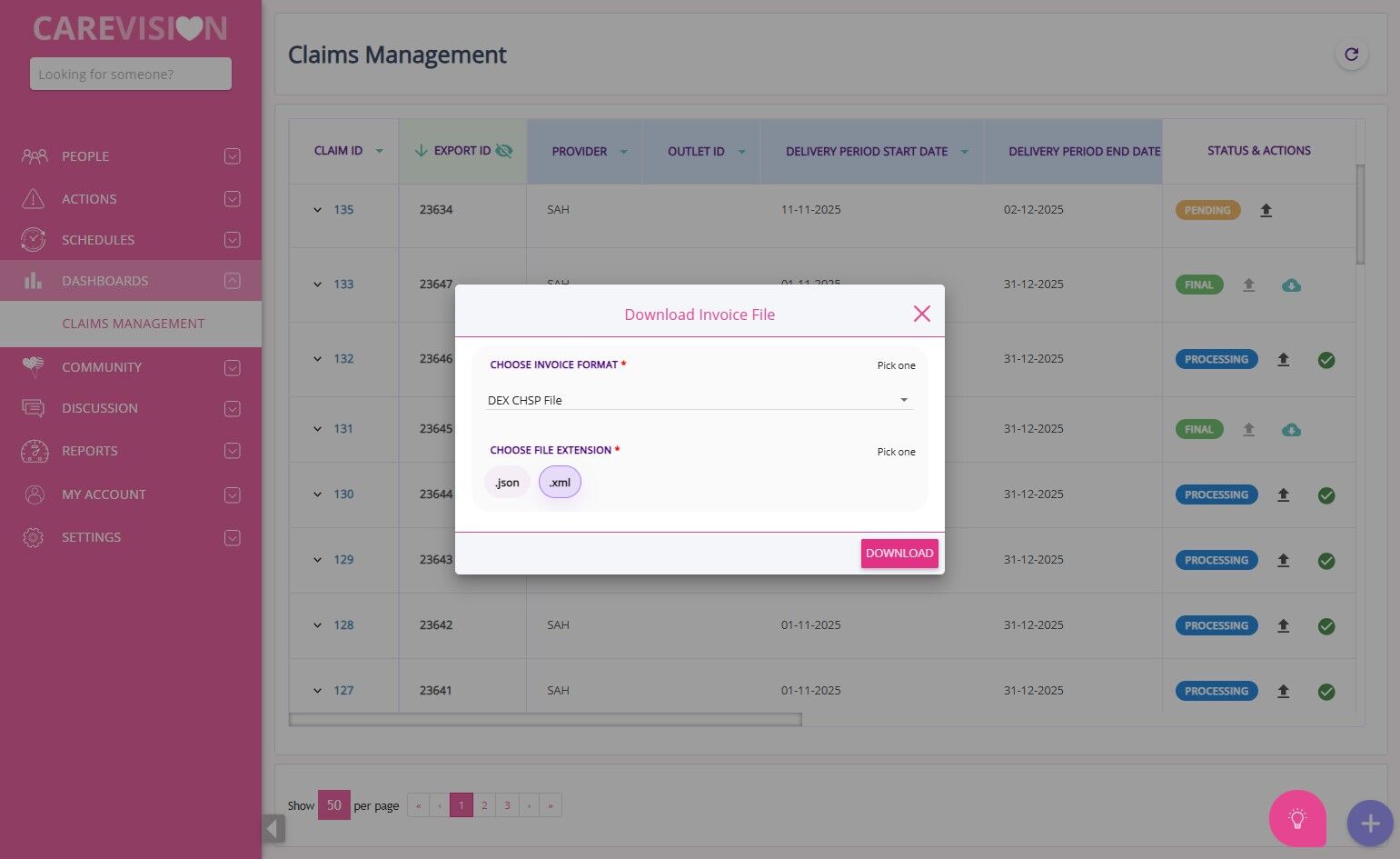
Task: Open claim 135 link
Action: [x=343, y=210]
